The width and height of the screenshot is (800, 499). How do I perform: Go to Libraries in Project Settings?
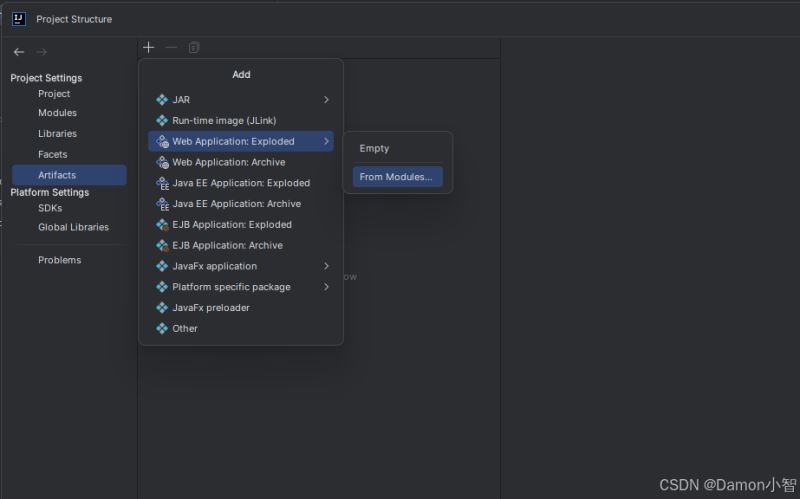[57, 134]
